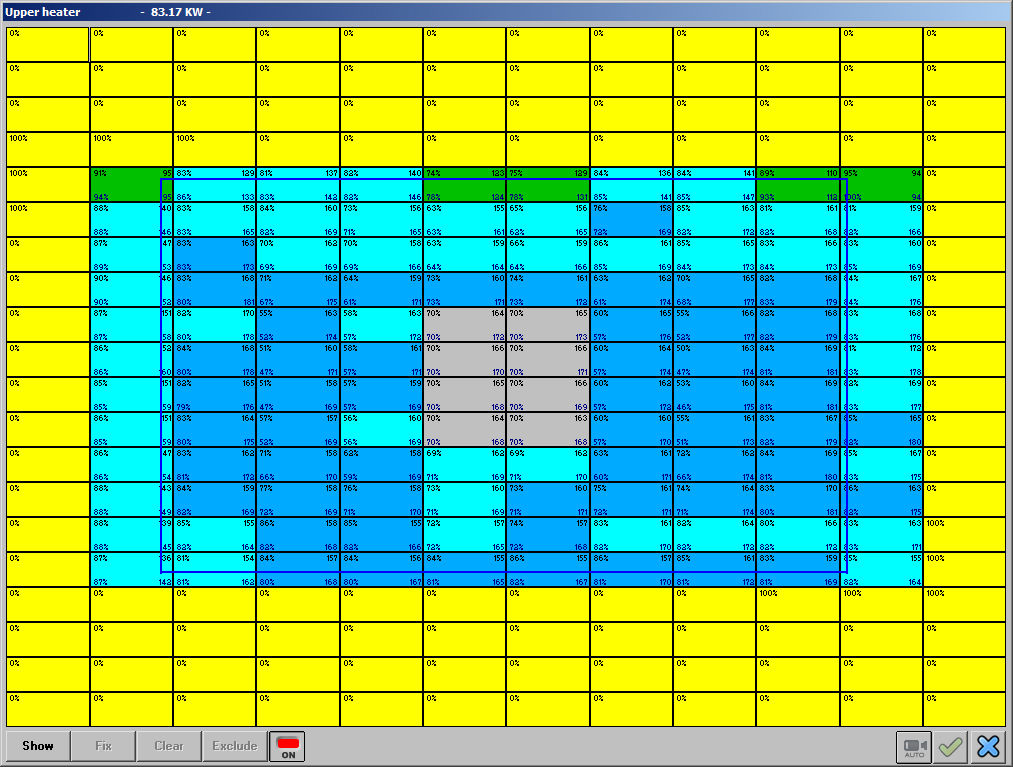The image size is (1013, 767).
Task: Select heater cell 84% 136
Action: pyautogui.click(x=631, y=185)
